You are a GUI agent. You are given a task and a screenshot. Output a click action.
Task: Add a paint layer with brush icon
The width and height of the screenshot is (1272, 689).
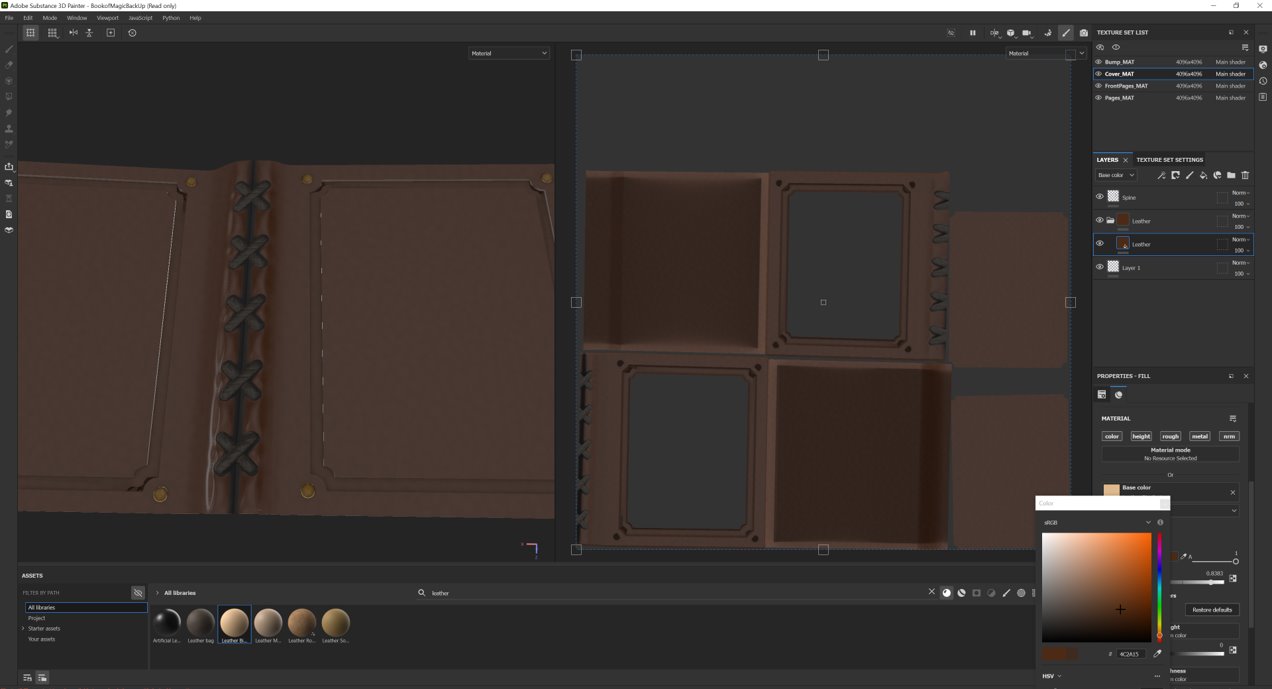point(1189,175)
